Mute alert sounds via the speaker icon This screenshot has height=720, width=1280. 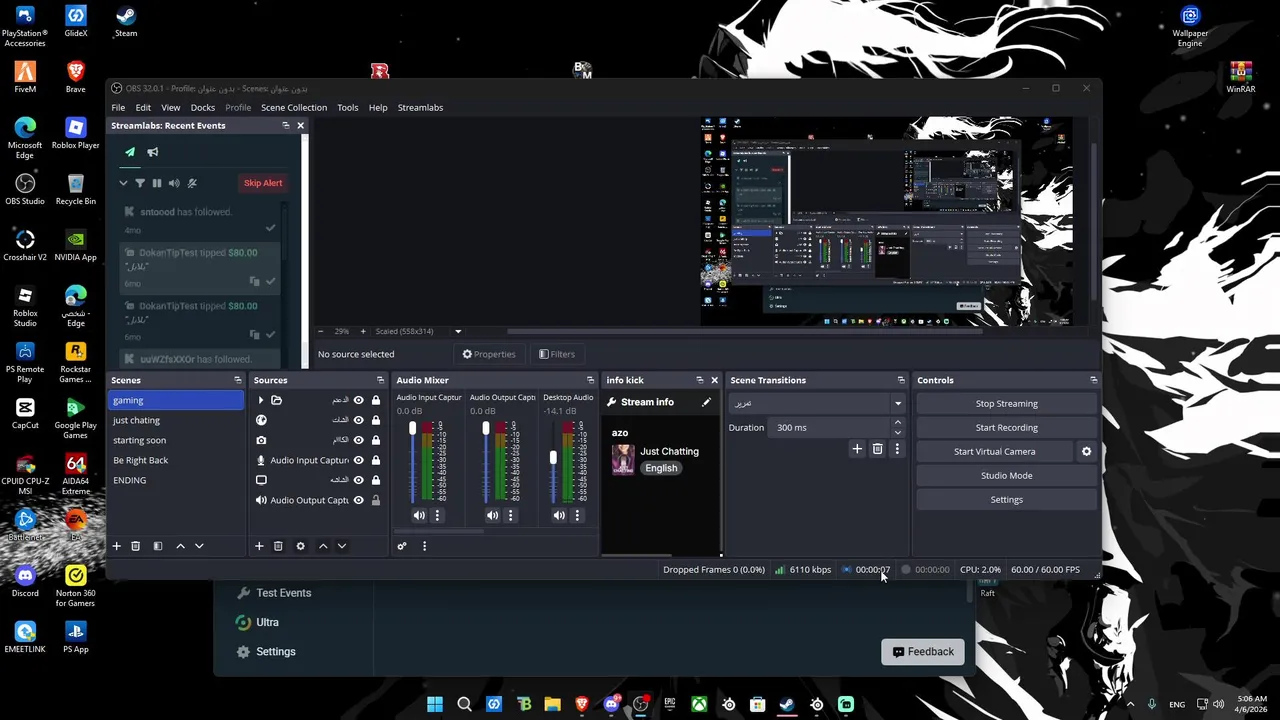pos(174,183)
